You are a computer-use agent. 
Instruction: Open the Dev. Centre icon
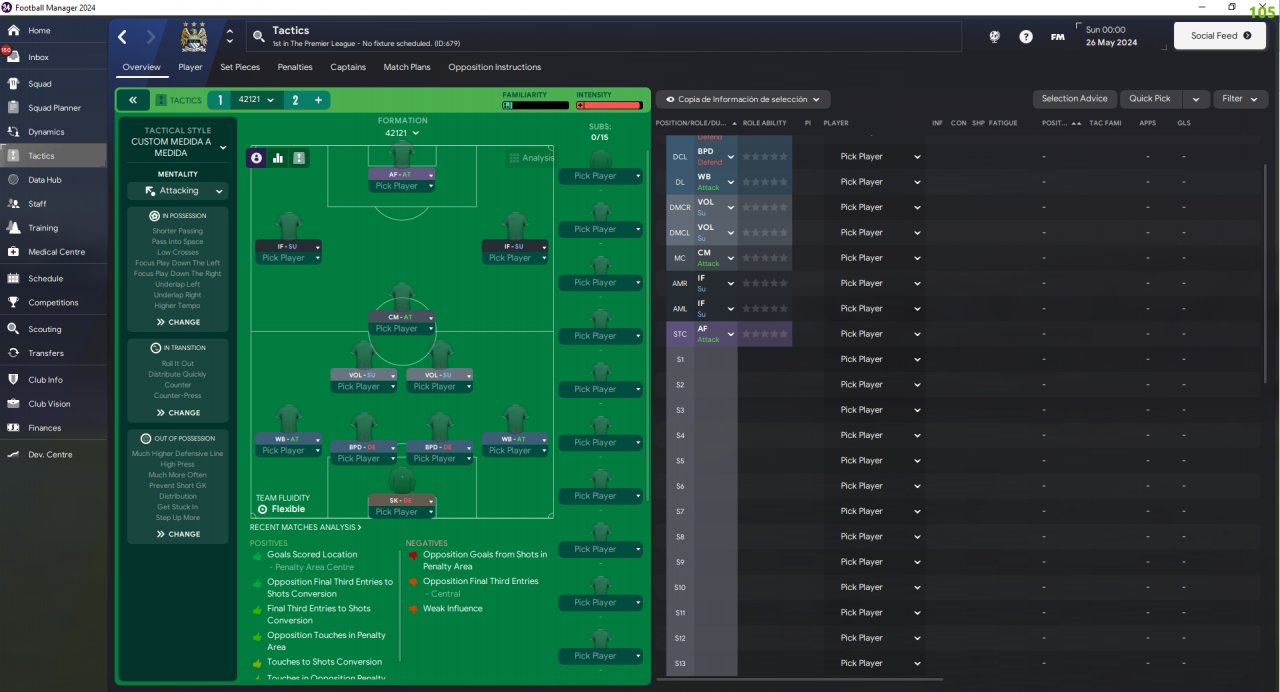13,455
